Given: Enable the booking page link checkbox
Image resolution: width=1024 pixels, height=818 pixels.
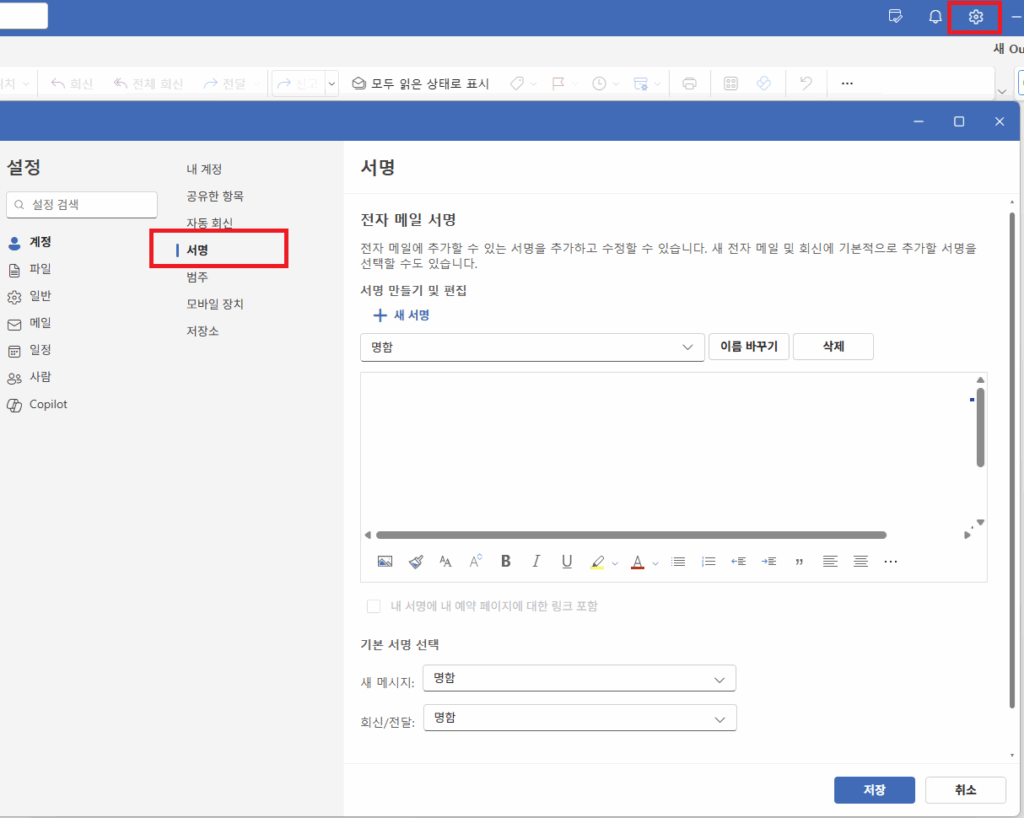Looking at the screenshot, I should click(x=374, y=606).
